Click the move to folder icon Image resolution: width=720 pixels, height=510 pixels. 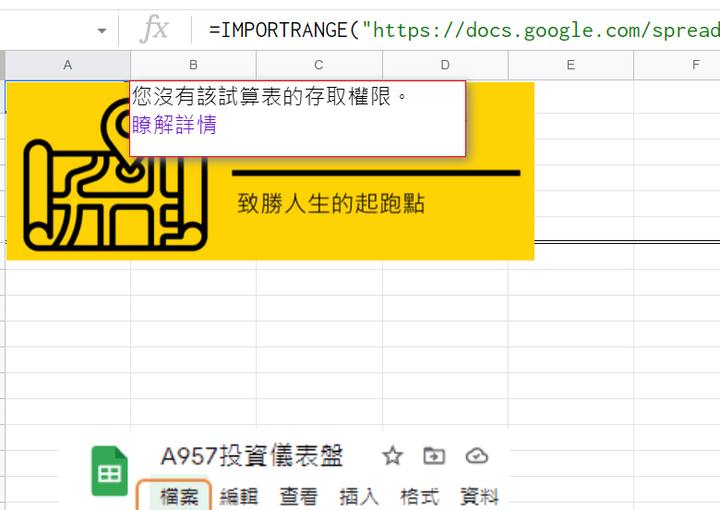[434, 456]
